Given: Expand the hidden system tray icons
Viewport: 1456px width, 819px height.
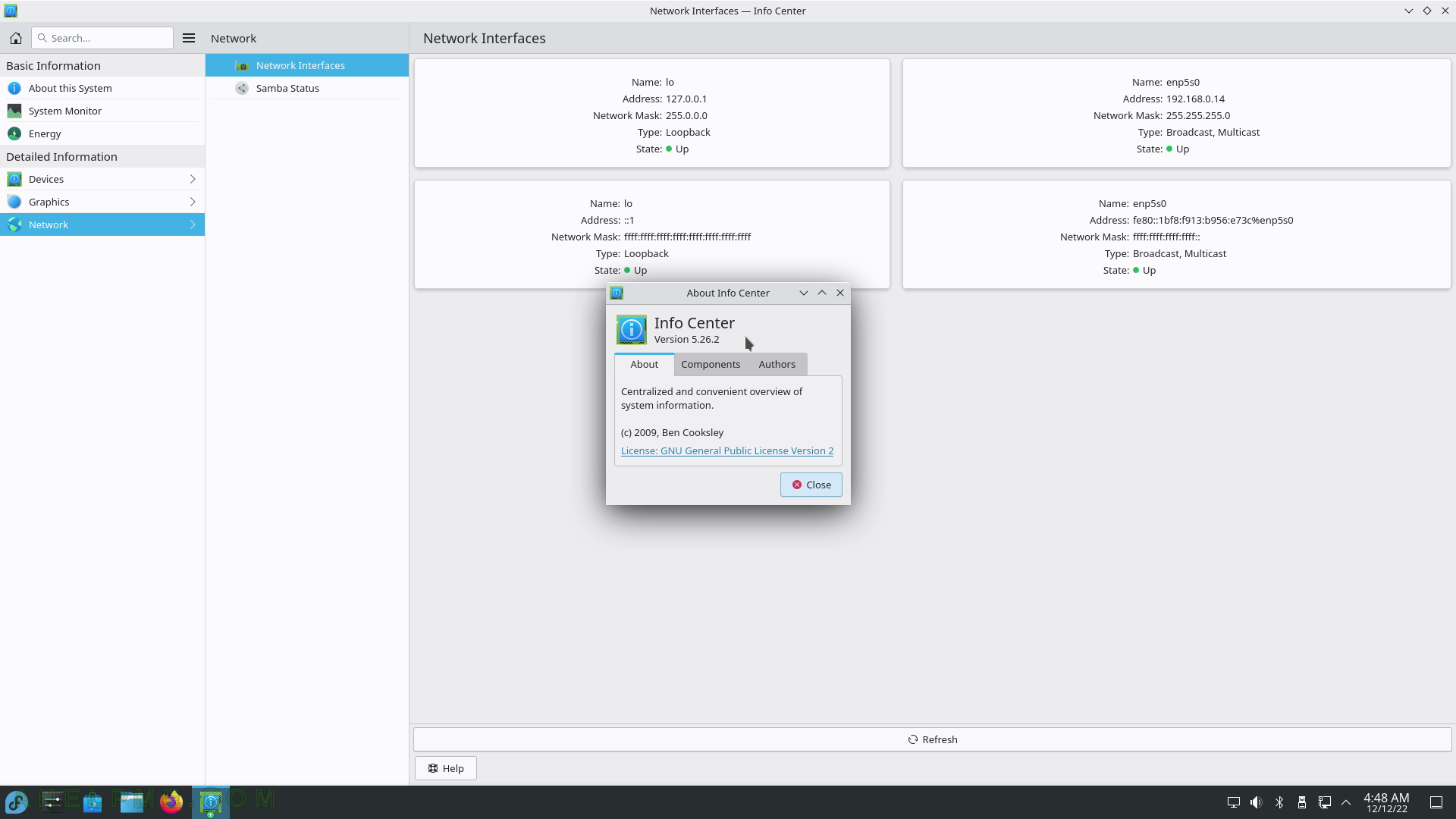Looking at the screenshot, I should (x=1346, y=802).
